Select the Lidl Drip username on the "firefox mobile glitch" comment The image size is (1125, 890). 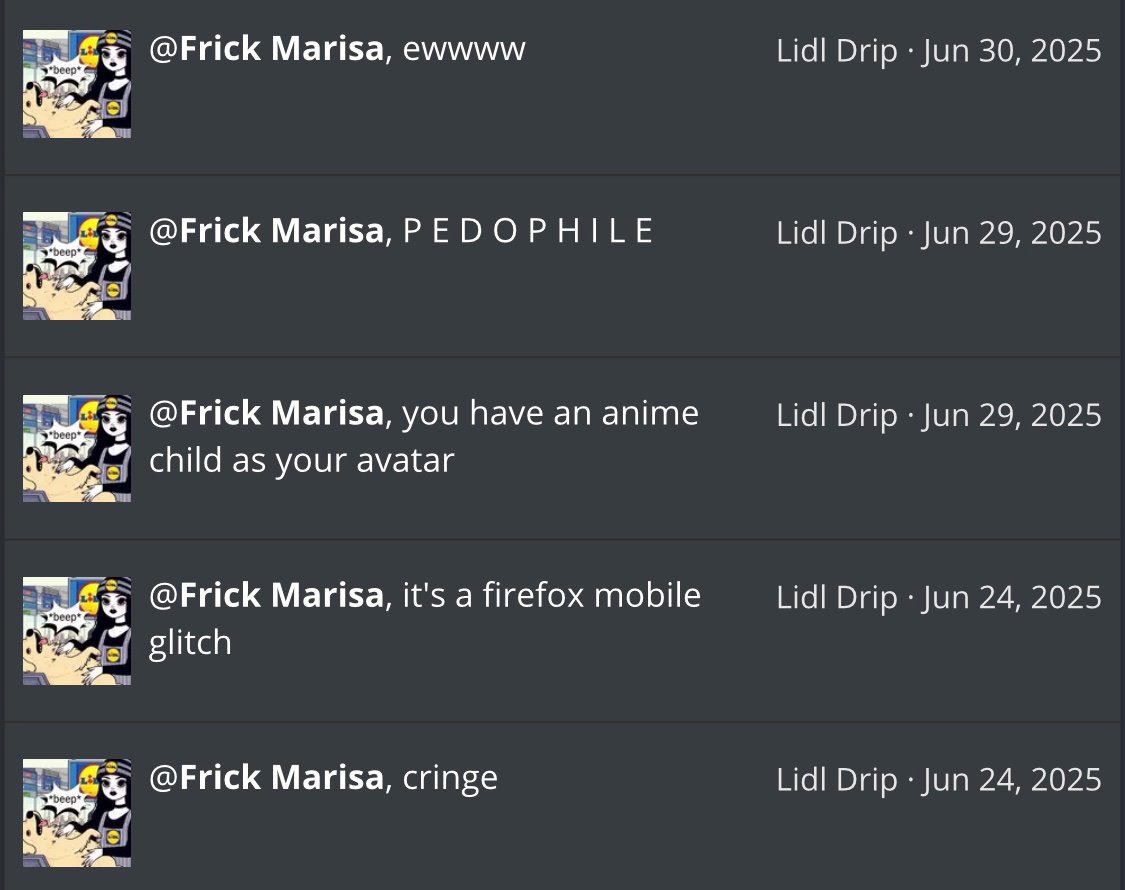tap(836, 597)
